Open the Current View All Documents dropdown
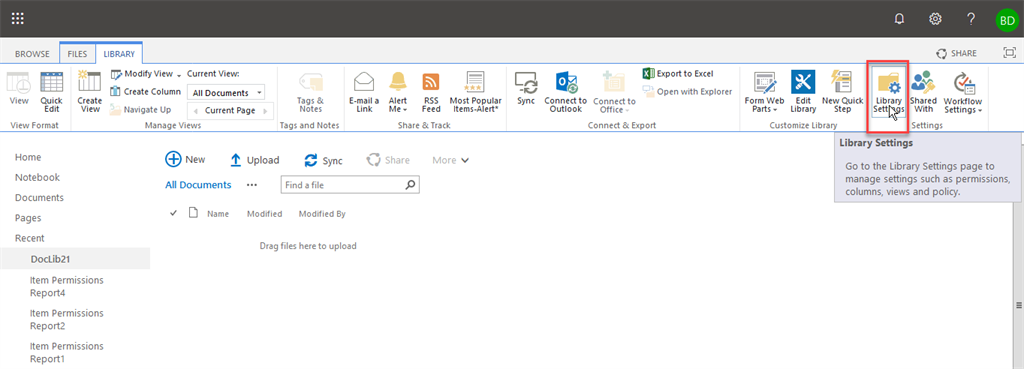Viewport: 1024px width, 369px height. tap(226, 93)
